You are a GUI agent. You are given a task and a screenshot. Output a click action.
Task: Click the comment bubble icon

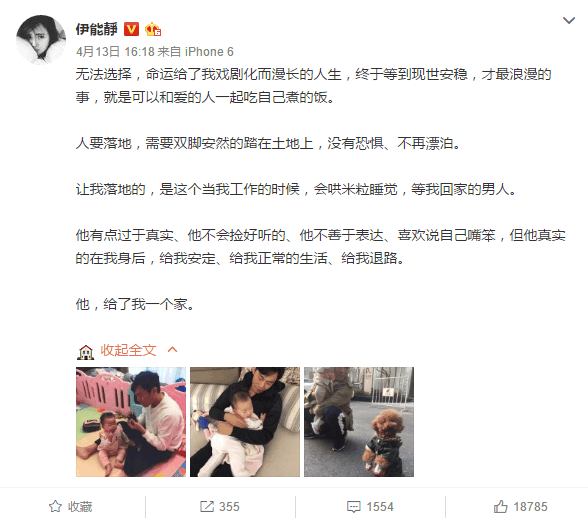coord(354,507)
